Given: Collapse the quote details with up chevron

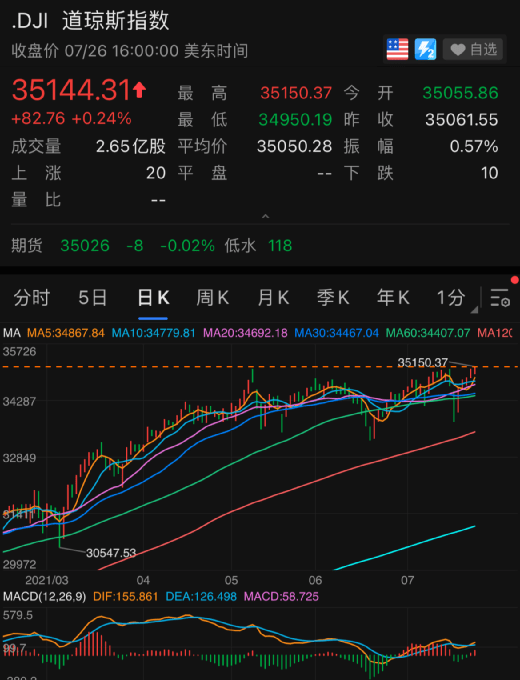Looking at the screenshot, I should point(265,216).
